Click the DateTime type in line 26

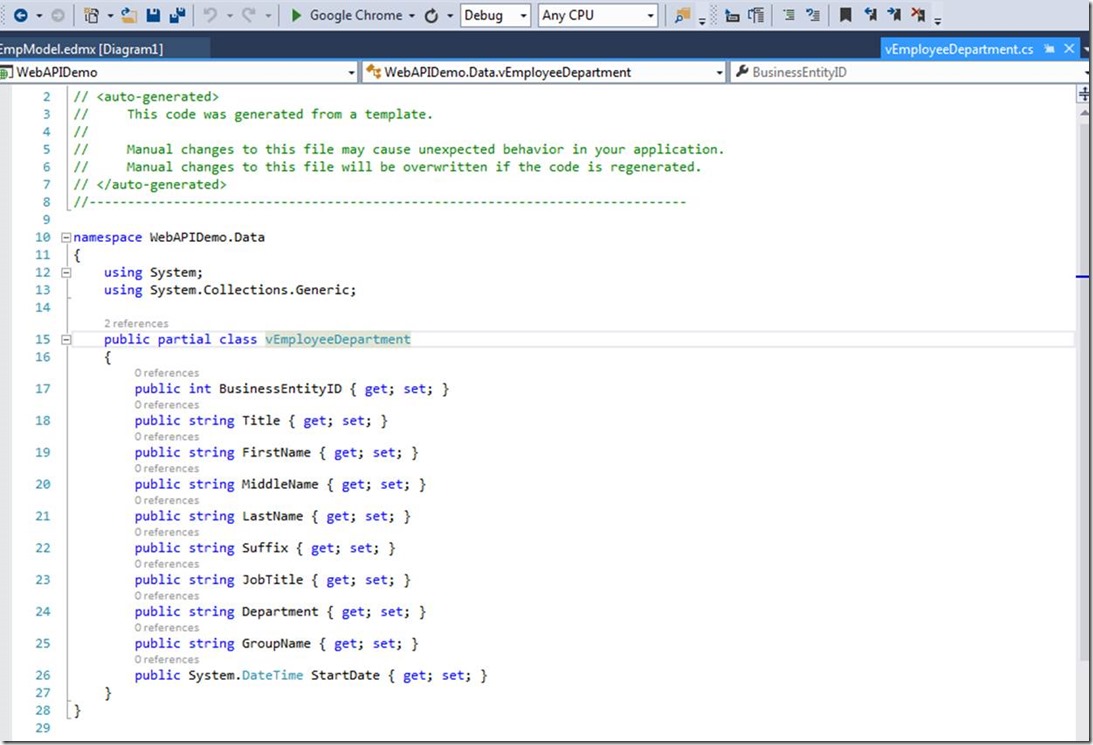[273, 675]
